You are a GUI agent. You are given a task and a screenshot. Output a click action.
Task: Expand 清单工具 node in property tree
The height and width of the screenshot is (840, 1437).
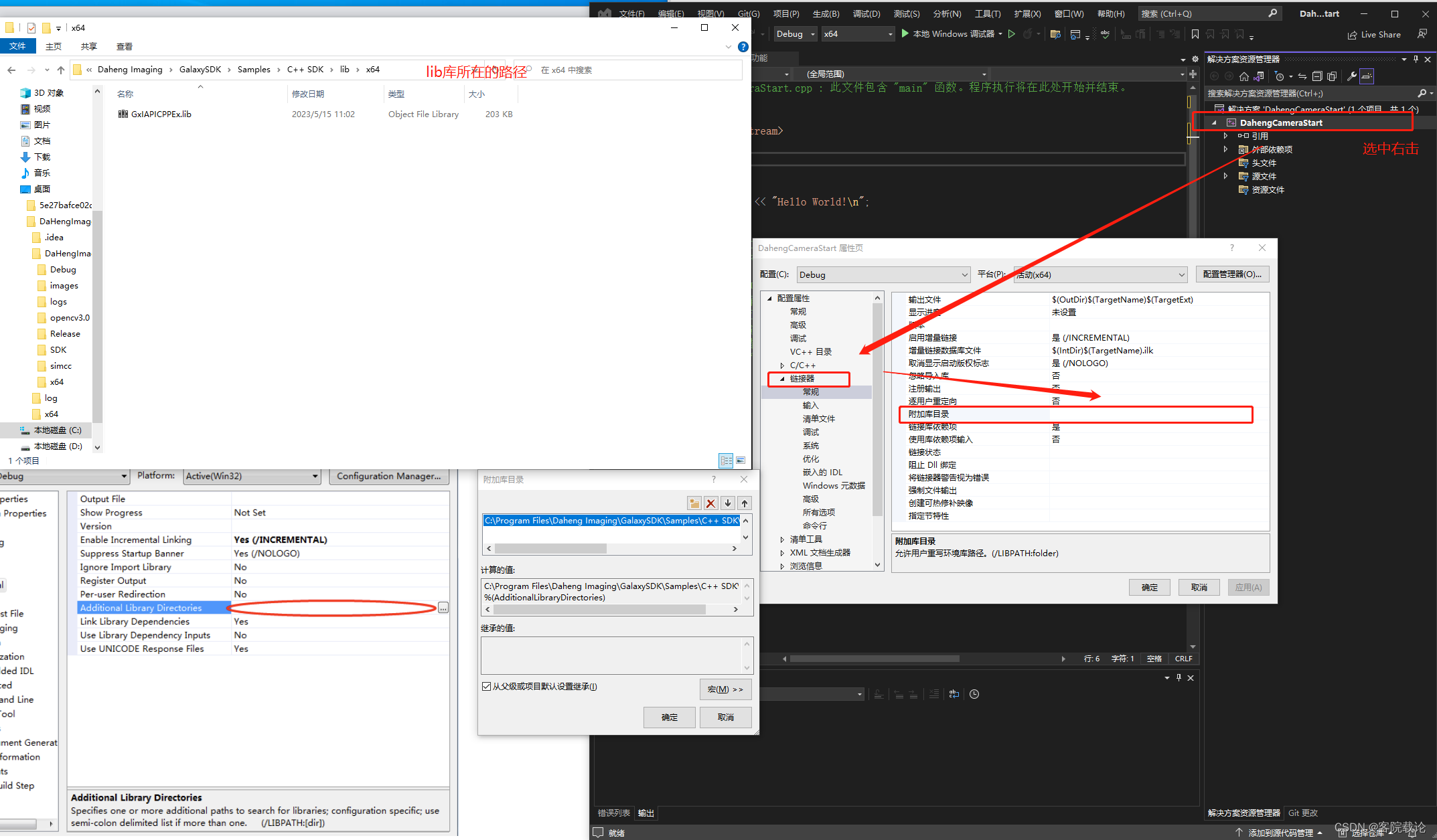782,539
